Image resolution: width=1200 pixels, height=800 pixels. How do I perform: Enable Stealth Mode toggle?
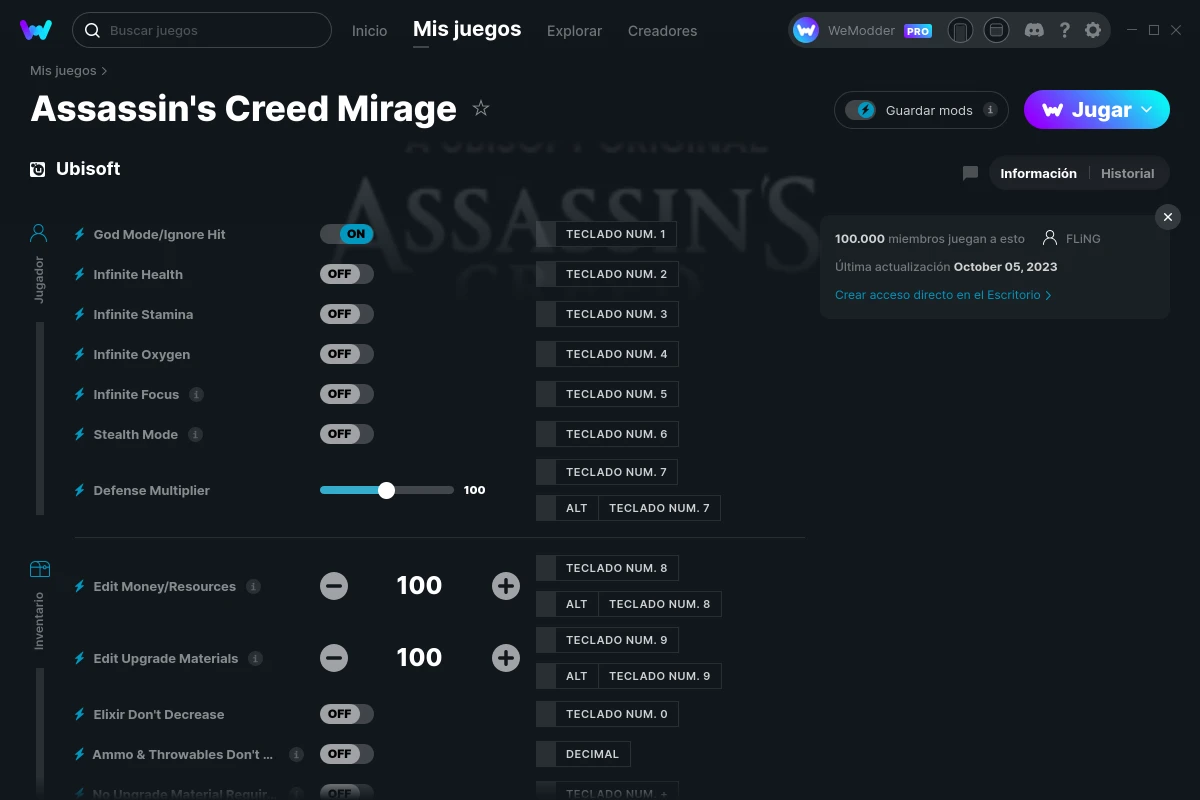point(347,434)
